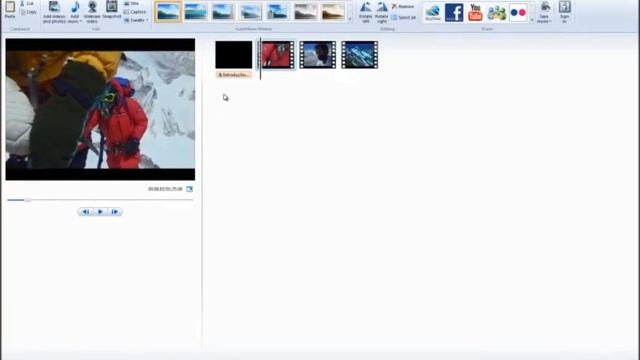Select the black title clip in storyboard
Image resolution: width=640 pixels, height=360 pixels.
(234, 55)
